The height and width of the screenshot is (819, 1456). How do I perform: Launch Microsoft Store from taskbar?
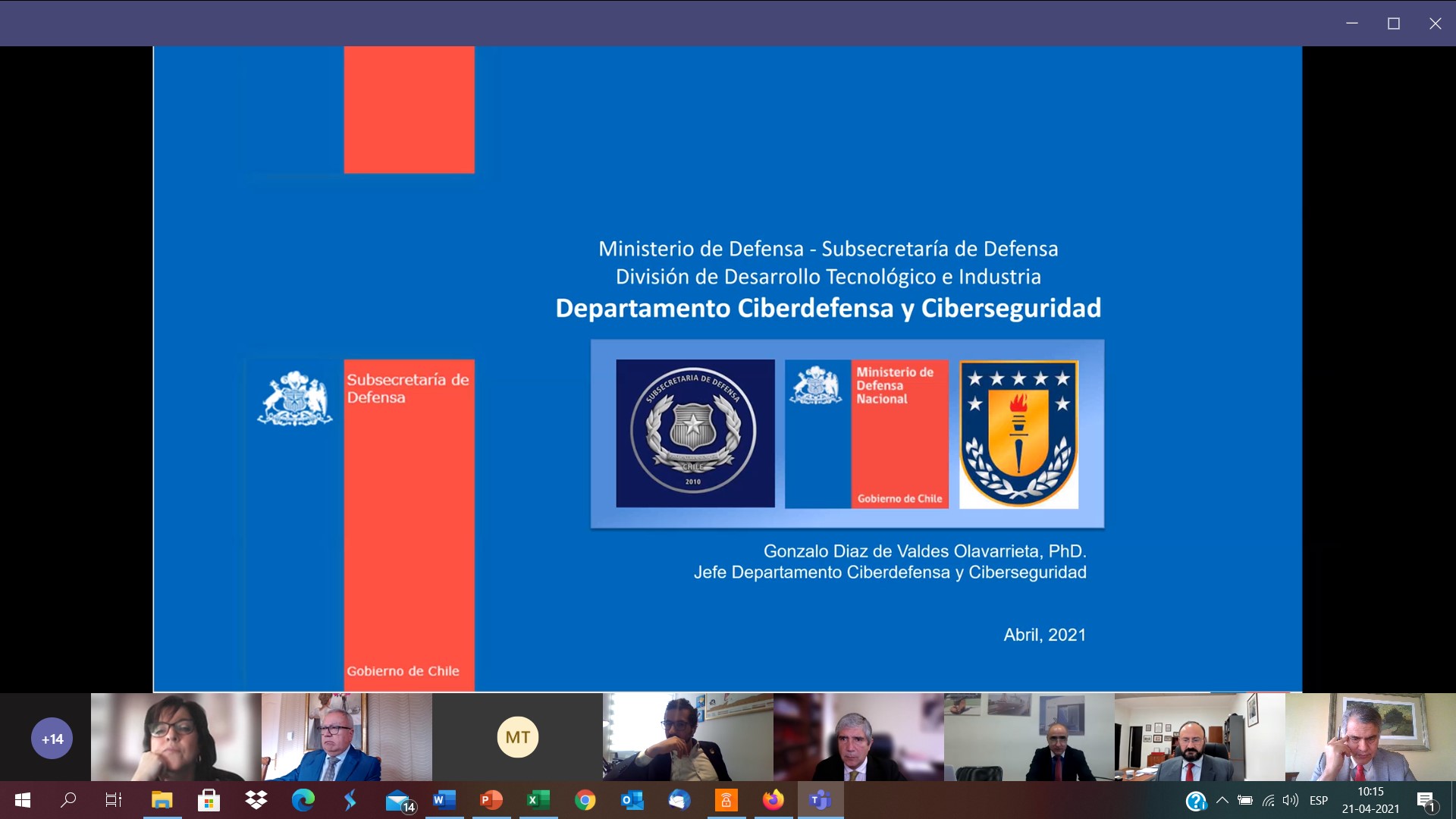pos(209,800)
